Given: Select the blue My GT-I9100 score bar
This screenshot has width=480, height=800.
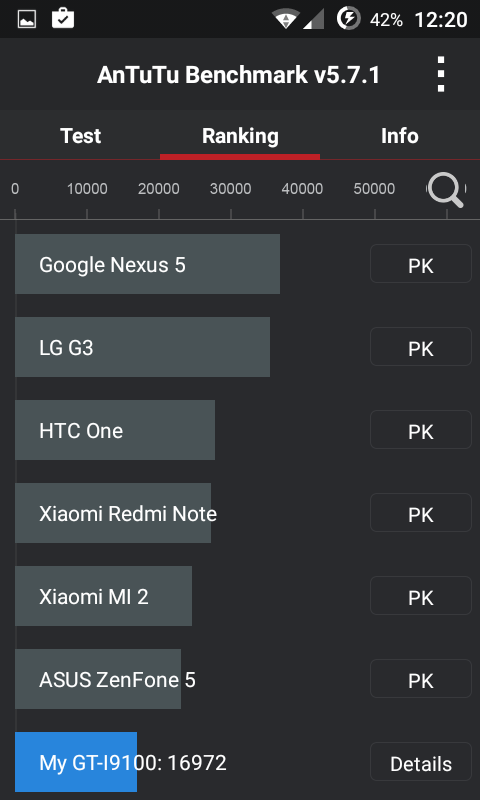Looking at the screenshot, I should [x=76, y=762].
